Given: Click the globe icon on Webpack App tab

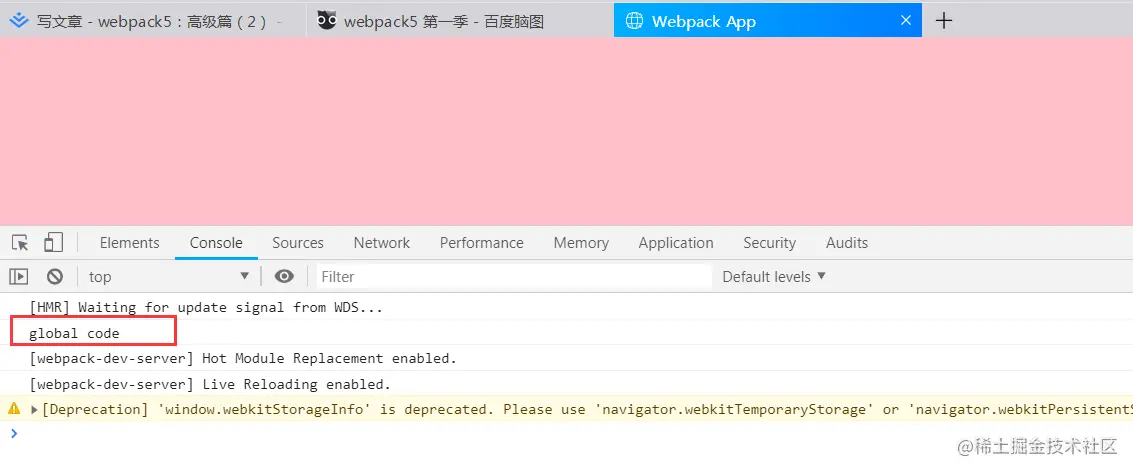Looking at the screenshot, I should click(x=634, y=21).
